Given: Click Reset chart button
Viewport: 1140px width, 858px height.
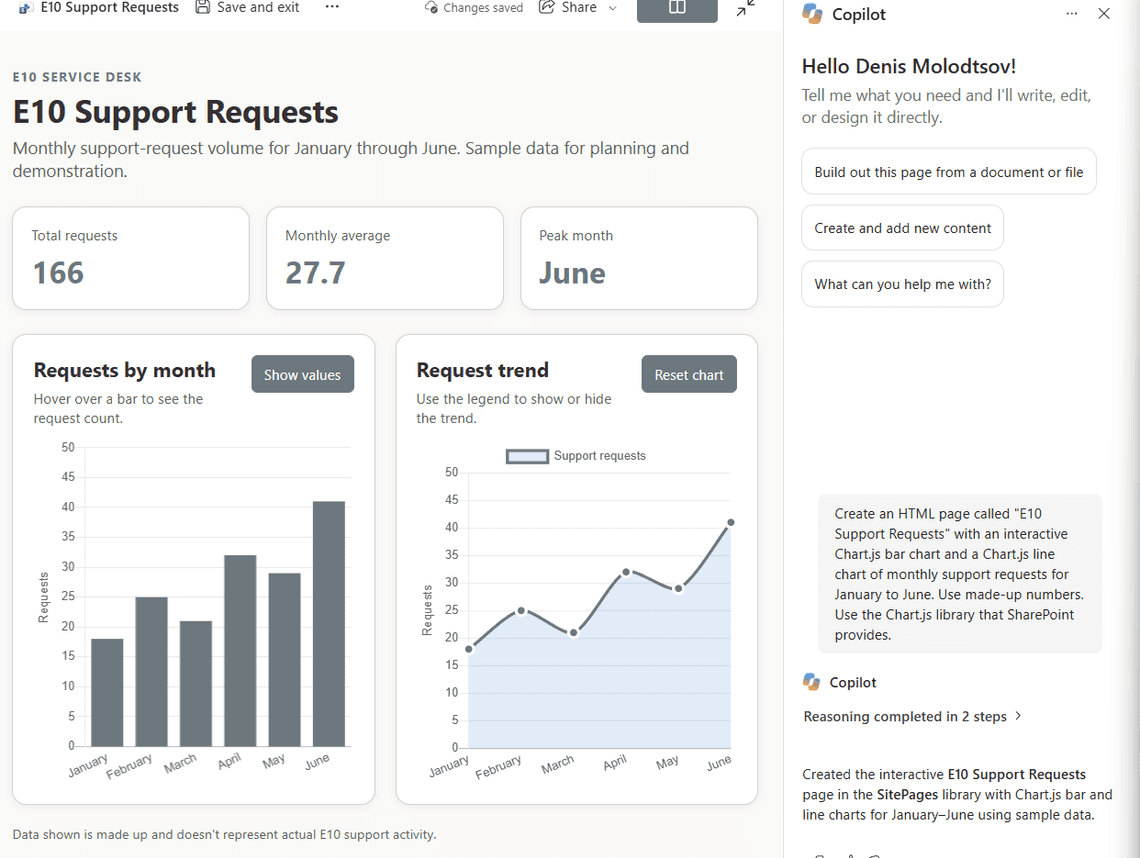Looking at the screenshot, I should tap(689, 374).
